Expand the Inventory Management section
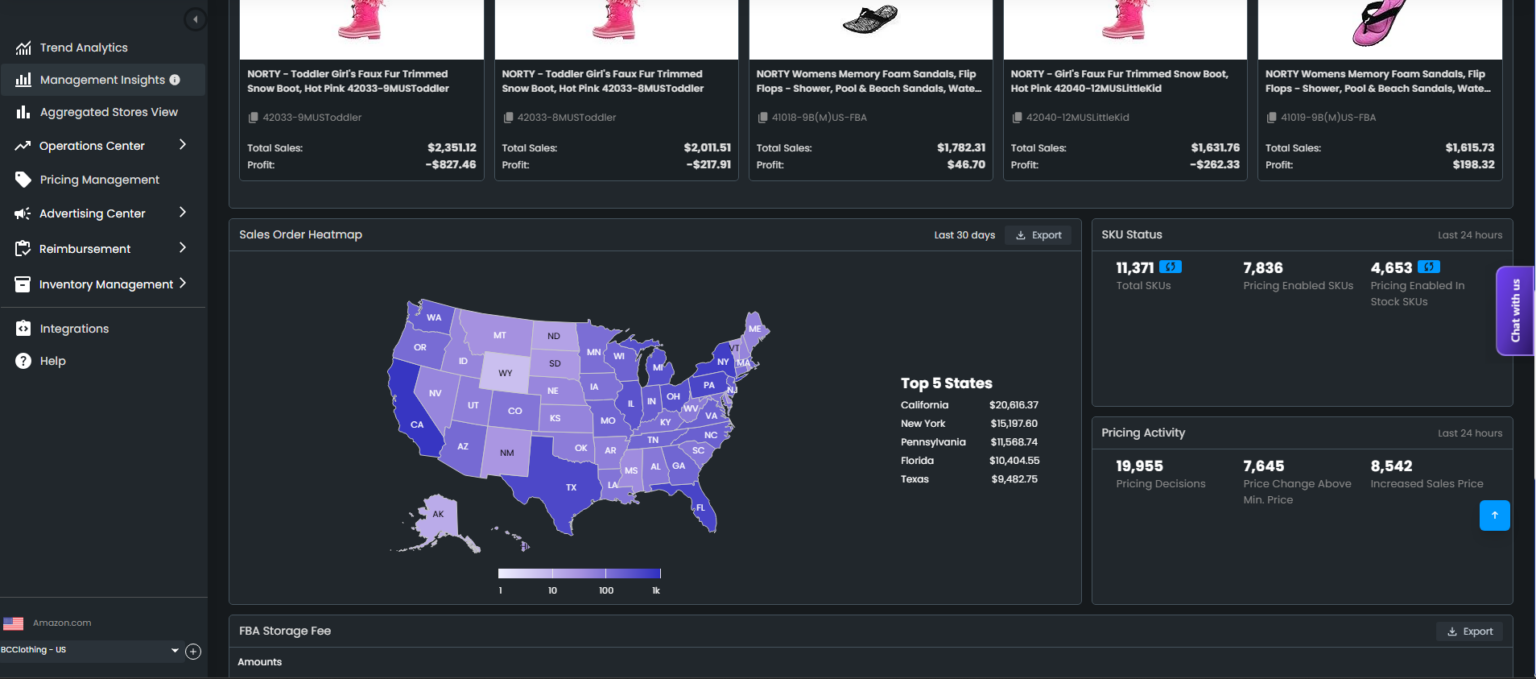Image resolution: width=1536 pixels, height=679 pixels. (x=185, y=284)
